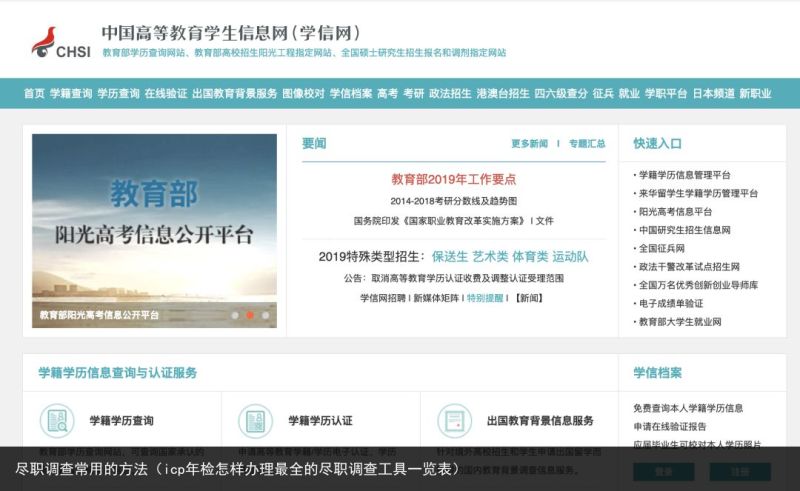Open 新职业 nav item

tap(756, 93)
